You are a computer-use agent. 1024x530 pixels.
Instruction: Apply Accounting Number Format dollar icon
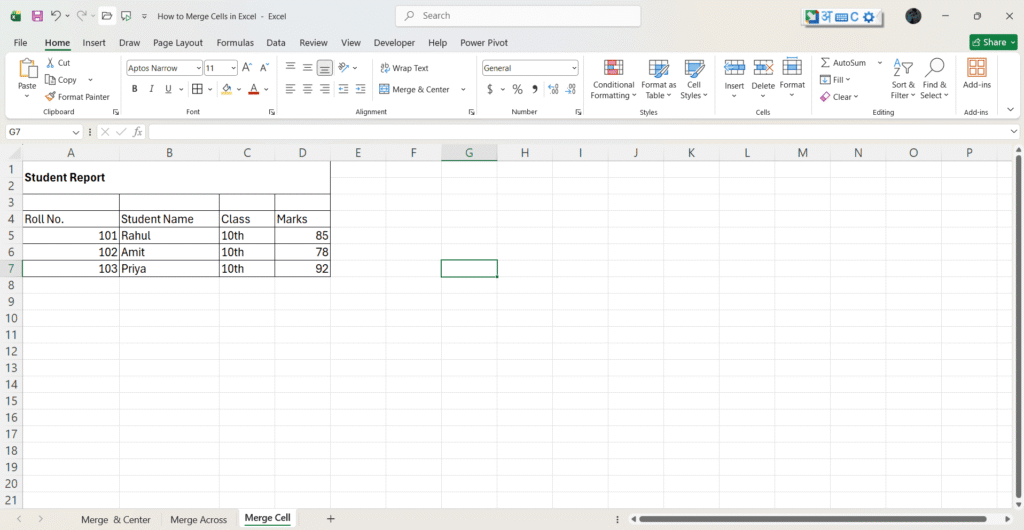point(490,89)
